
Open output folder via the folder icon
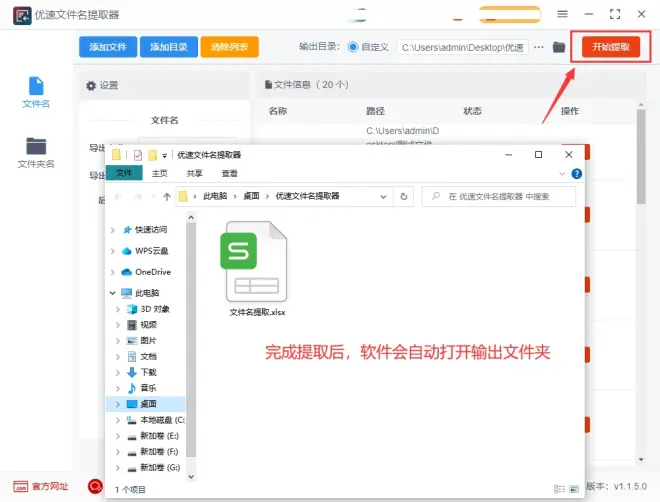pos(559,47)
